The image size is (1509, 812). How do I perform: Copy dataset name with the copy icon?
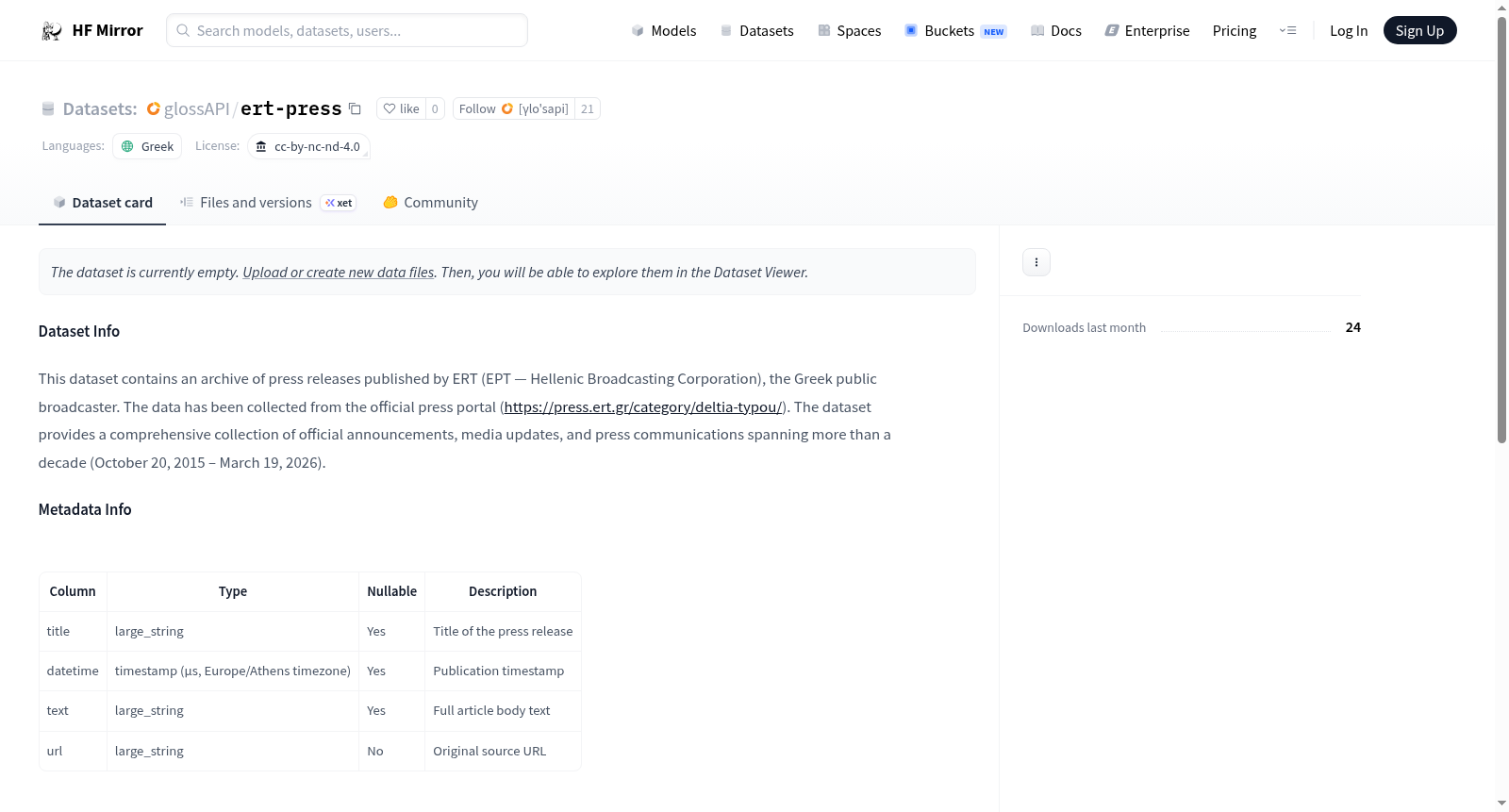click(x=355, y=108)
